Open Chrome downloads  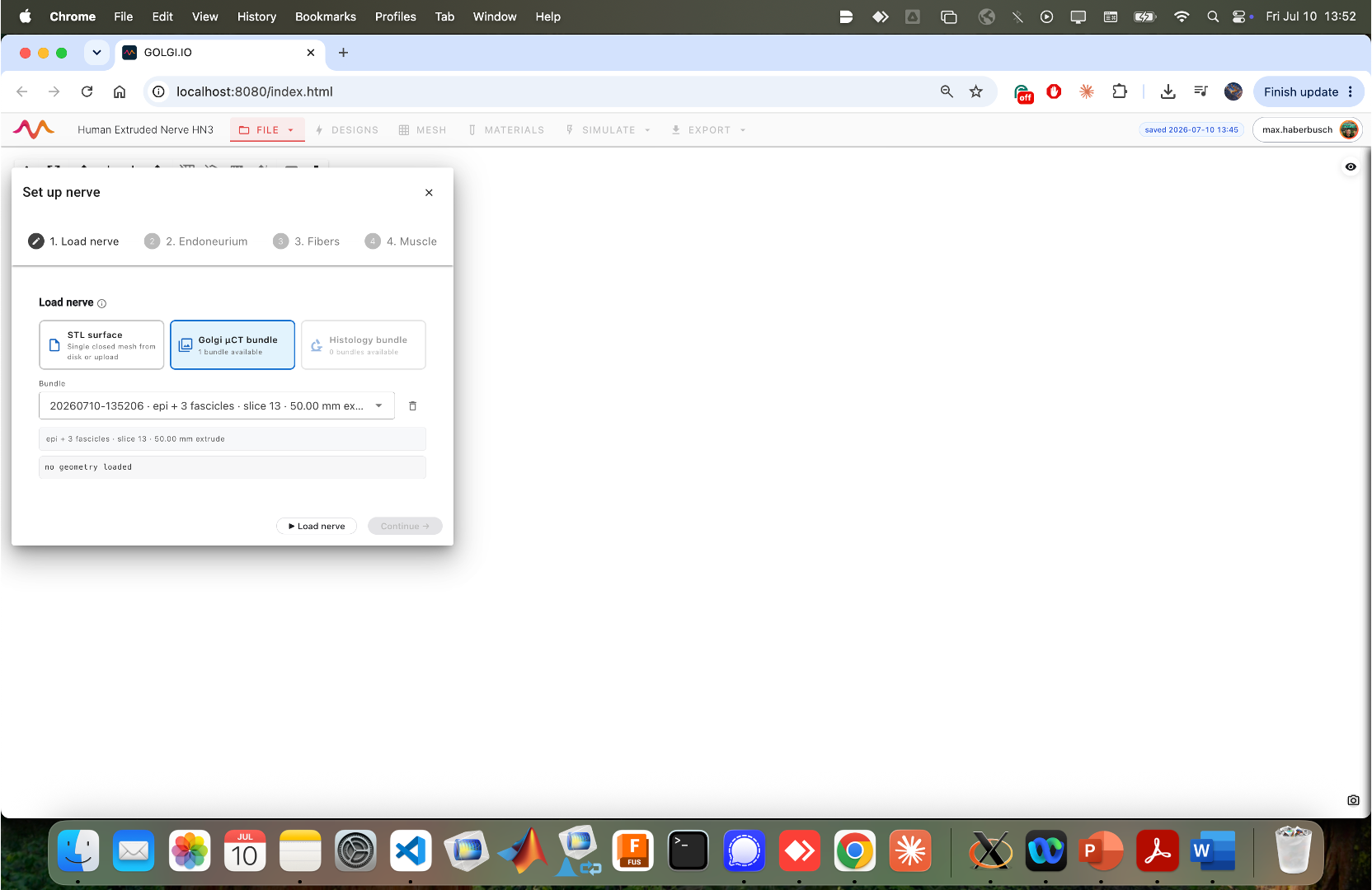(1168, 91)
